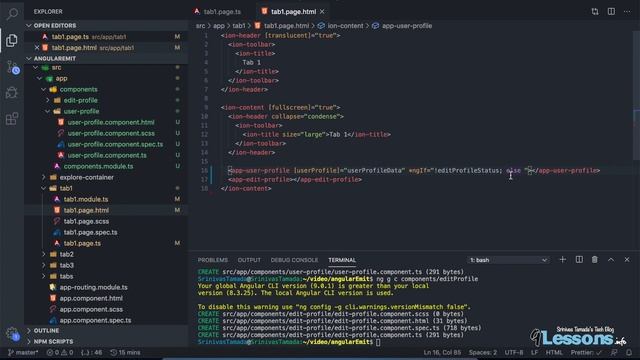Screen dimensions: 640x360
Task: Open the bash terminal selector dropdown
Action: coord(508,260)
